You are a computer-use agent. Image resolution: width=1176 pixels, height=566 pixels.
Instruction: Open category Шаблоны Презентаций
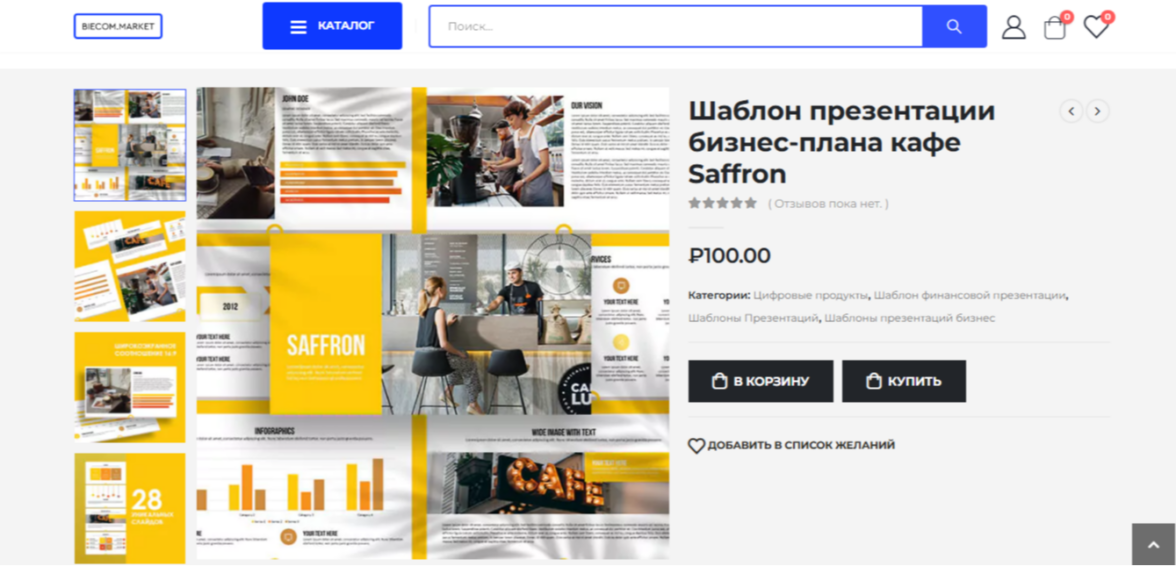pyautogui.click(x=753, y=318)
